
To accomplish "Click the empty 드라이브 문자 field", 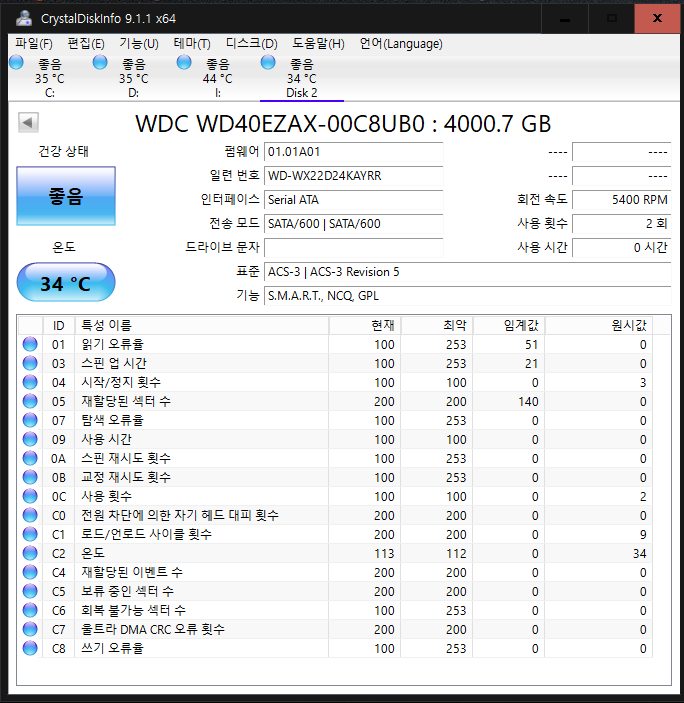I will point(354,247).
